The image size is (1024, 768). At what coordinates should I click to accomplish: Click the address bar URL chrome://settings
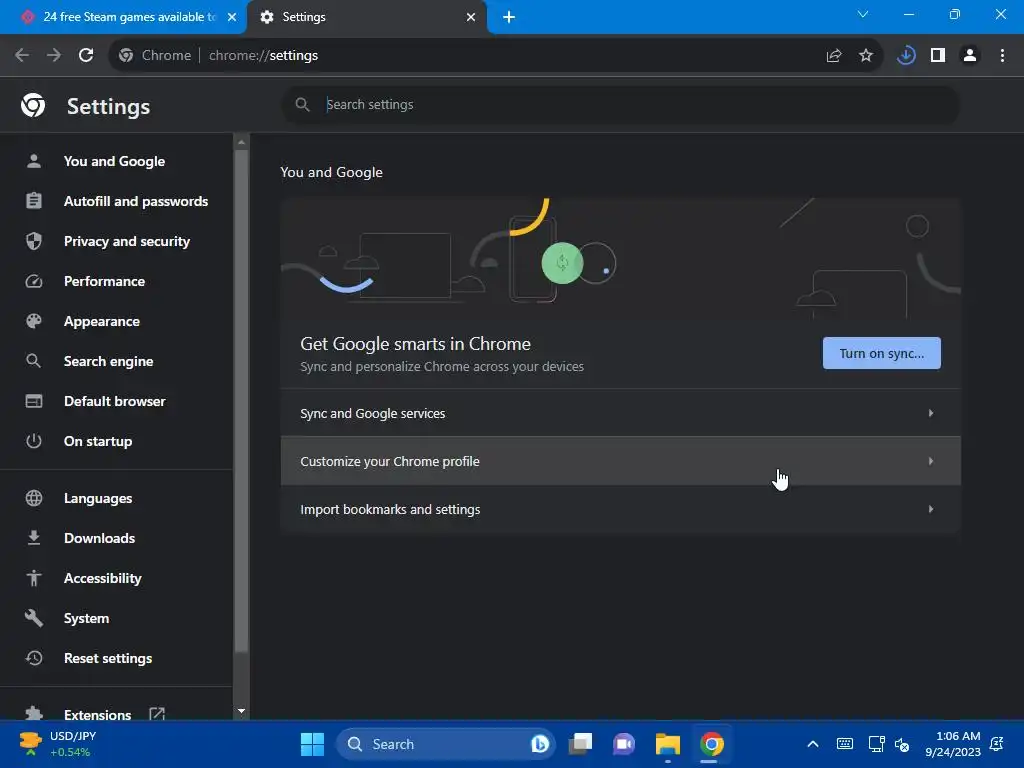pyautogui.click(x=263, y=56)
